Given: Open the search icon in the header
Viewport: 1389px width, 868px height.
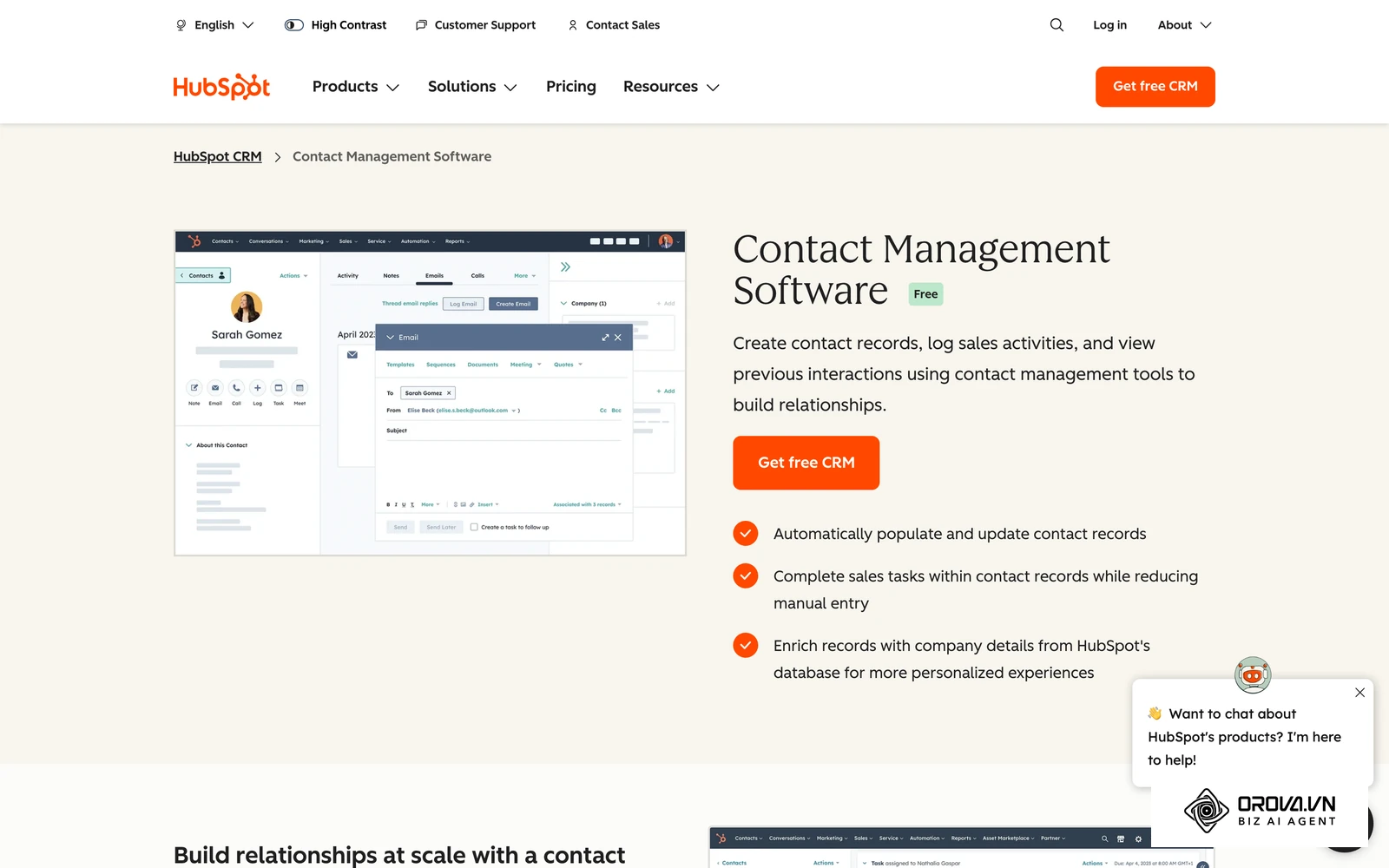Looking at the screenshot, I should [x=1057, y=25].
